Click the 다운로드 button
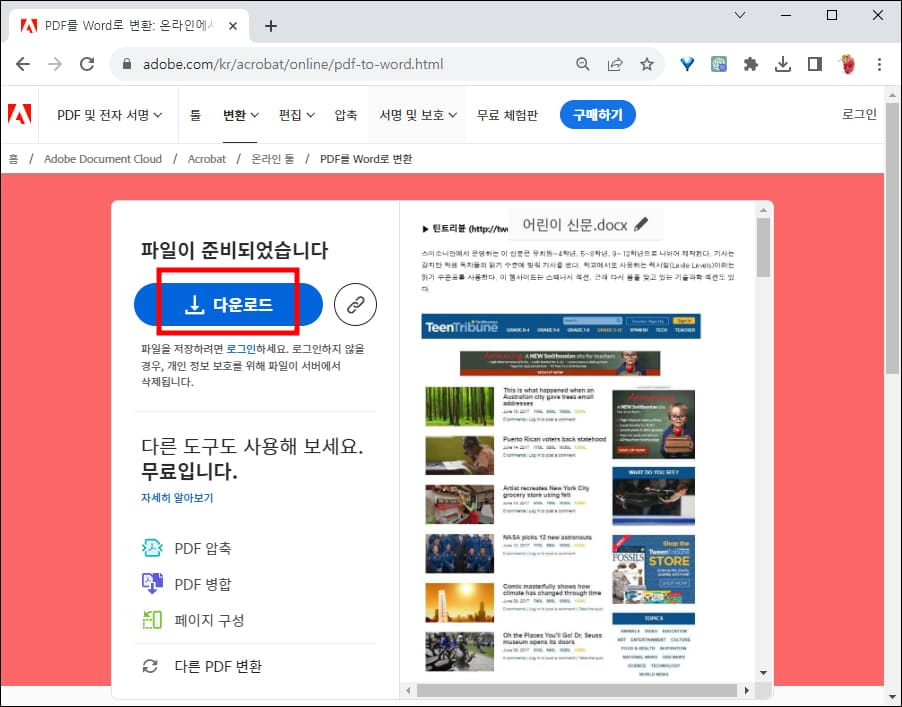The height and width of the screenshot is (707, 902). pos(227,304)
